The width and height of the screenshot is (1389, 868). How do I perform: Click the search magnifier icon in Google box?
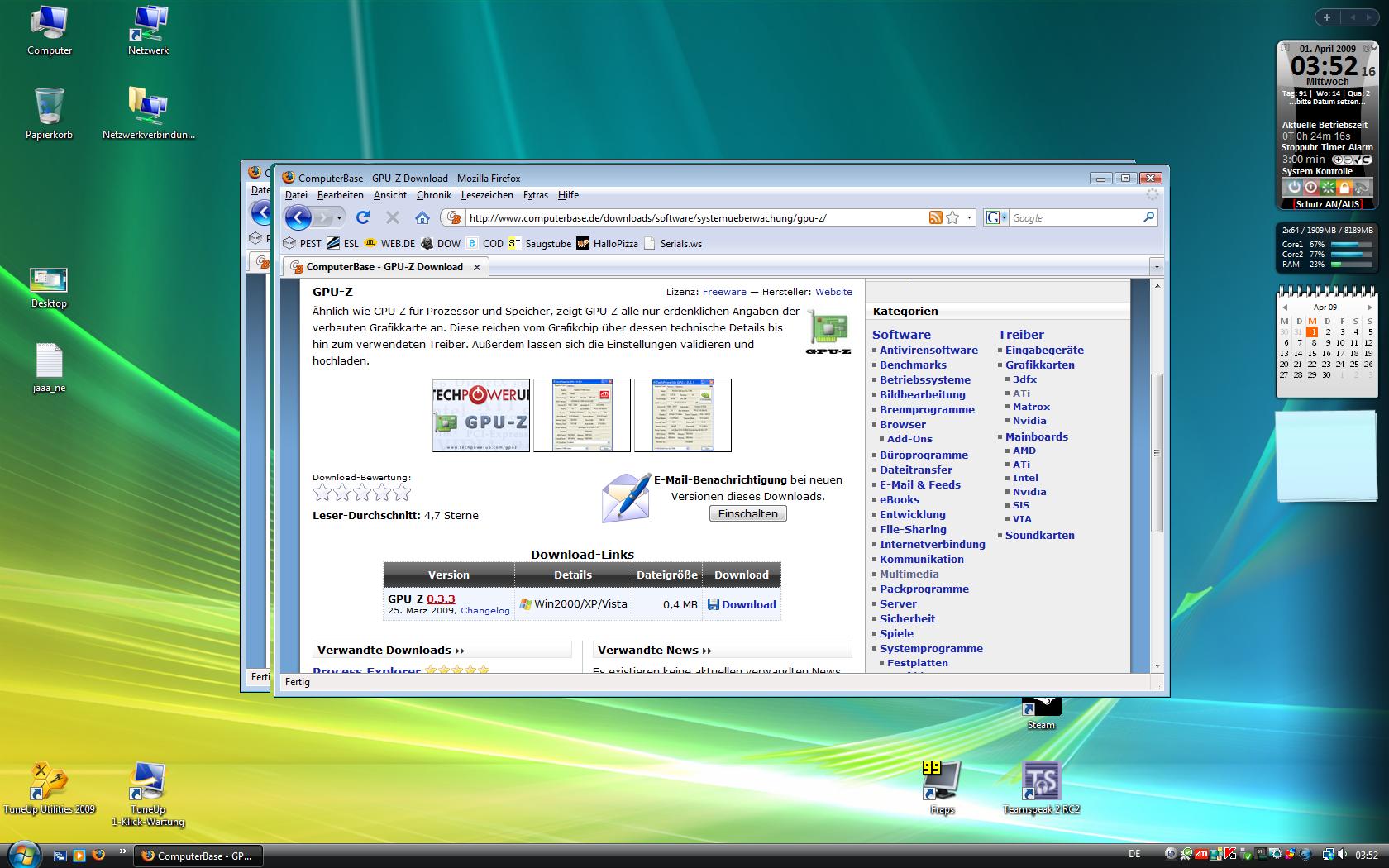[x=1148, y=217]
